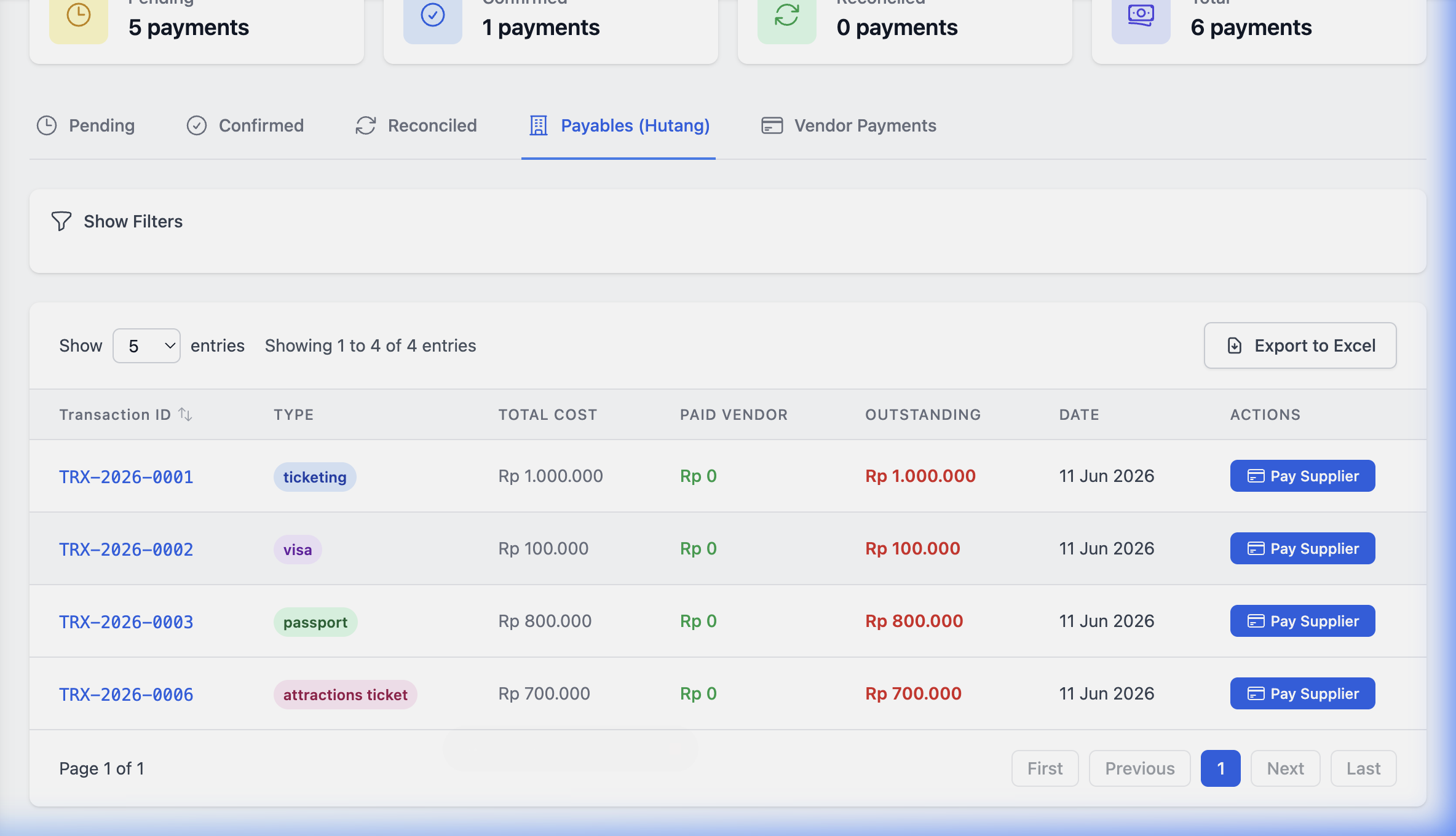This screenshot has height=836, width=1456.
Task: Pay Supplier for attractions ticket transaction
Action: coord(1302,693)
